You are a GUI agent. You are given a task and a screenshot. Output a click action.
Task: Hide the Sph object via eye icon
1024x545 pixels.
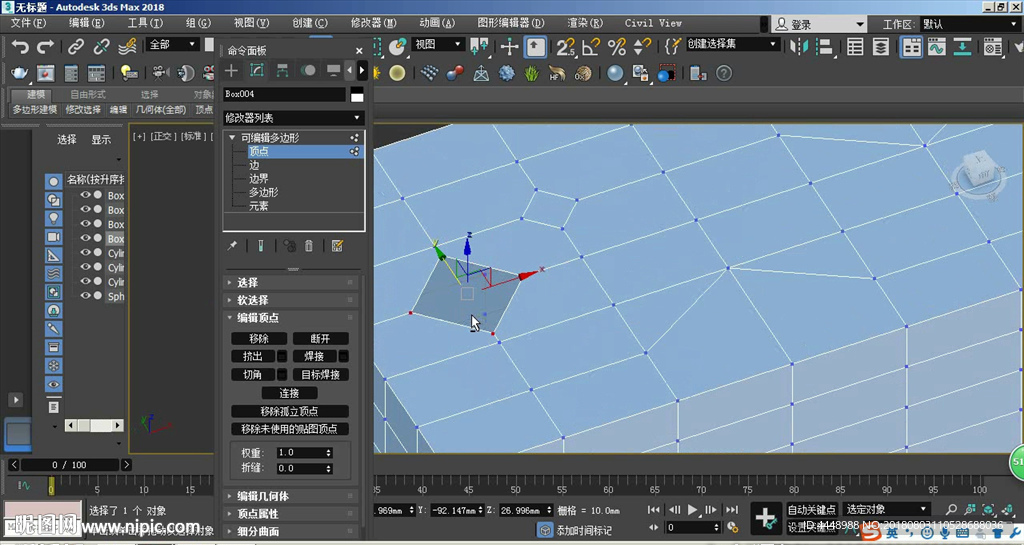(86, 296)
